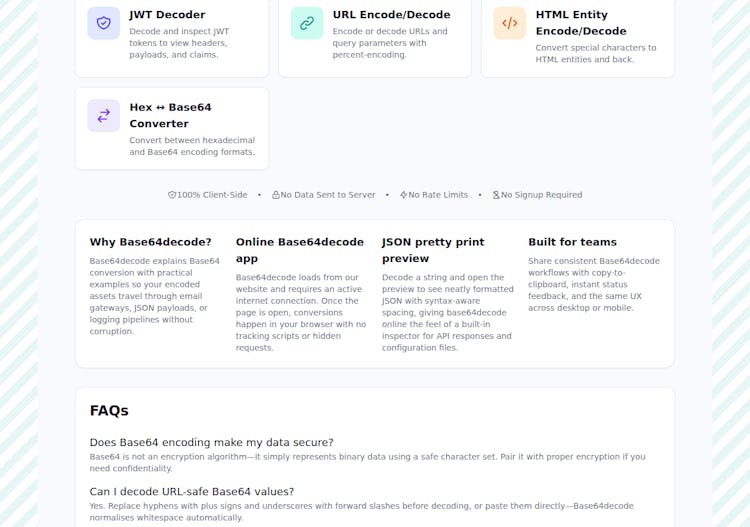
Task: Open the Hex ↔ Base64 Converter title
Action: point(170,115)
